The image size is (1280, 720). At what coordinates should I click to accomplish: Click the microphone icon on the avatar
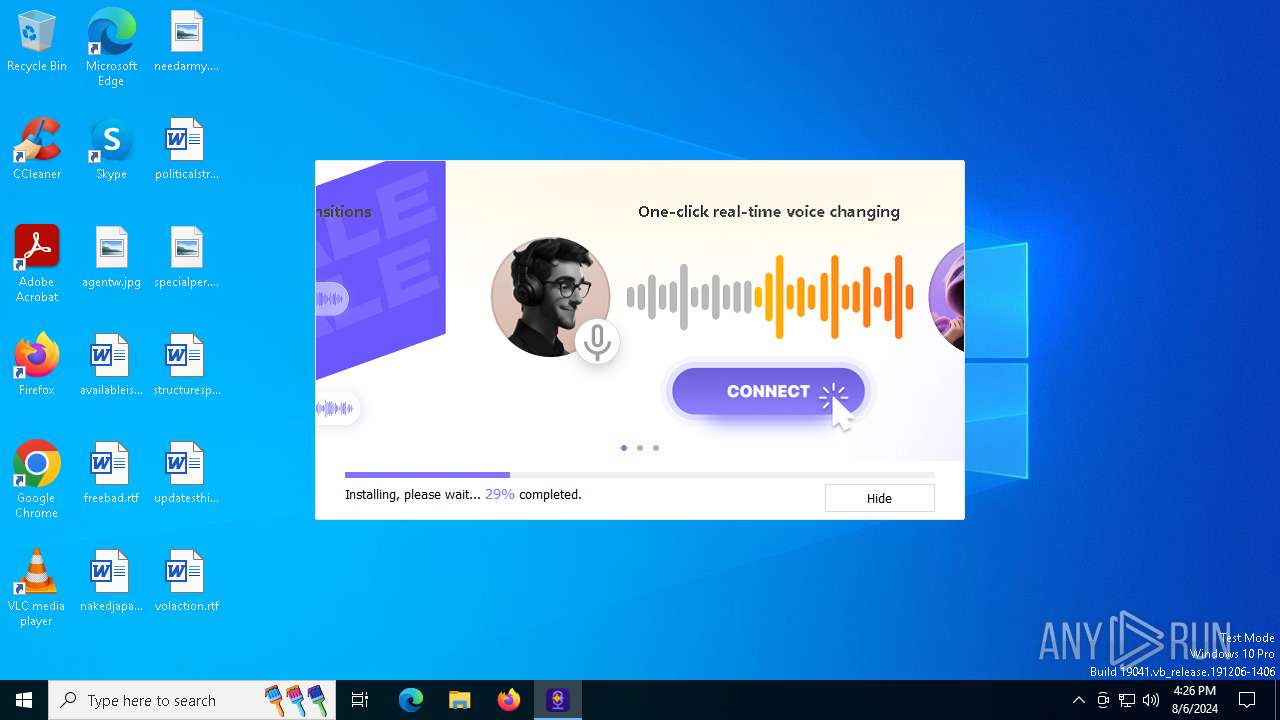pos(597,342)
